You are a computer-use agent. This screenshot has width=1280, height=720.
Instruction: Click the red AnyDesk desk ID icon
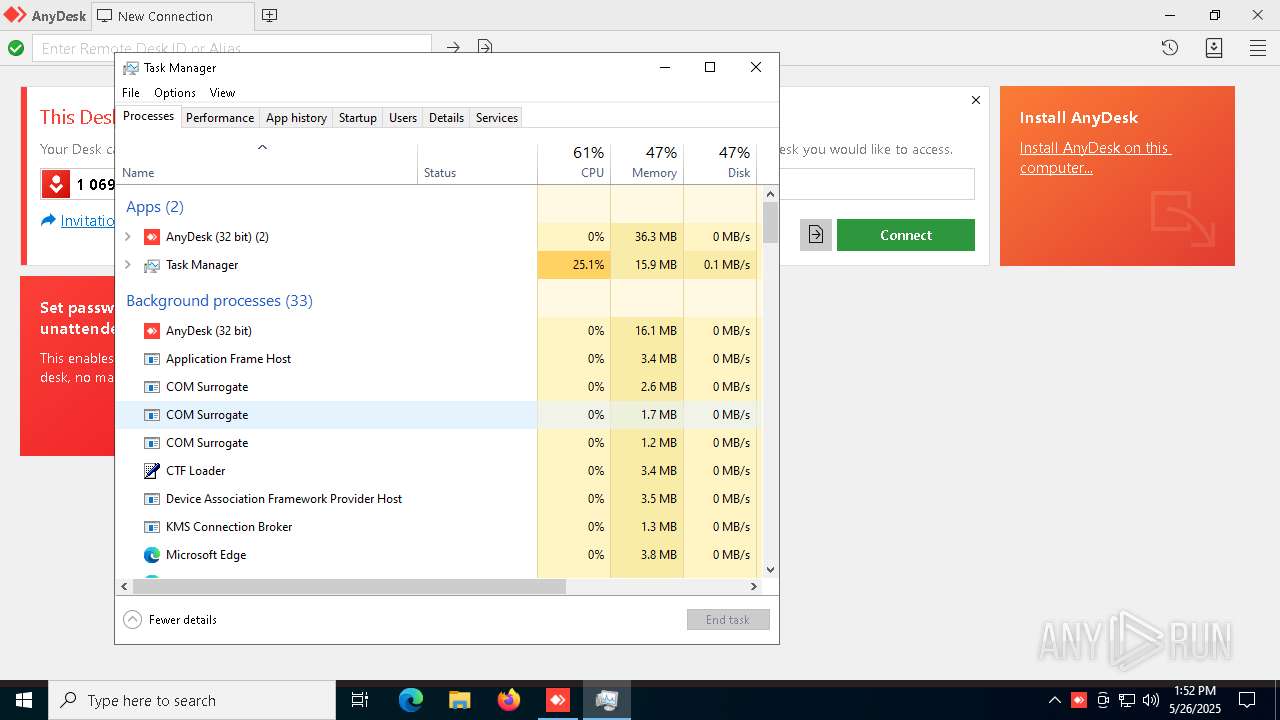(x=56, y=184)
